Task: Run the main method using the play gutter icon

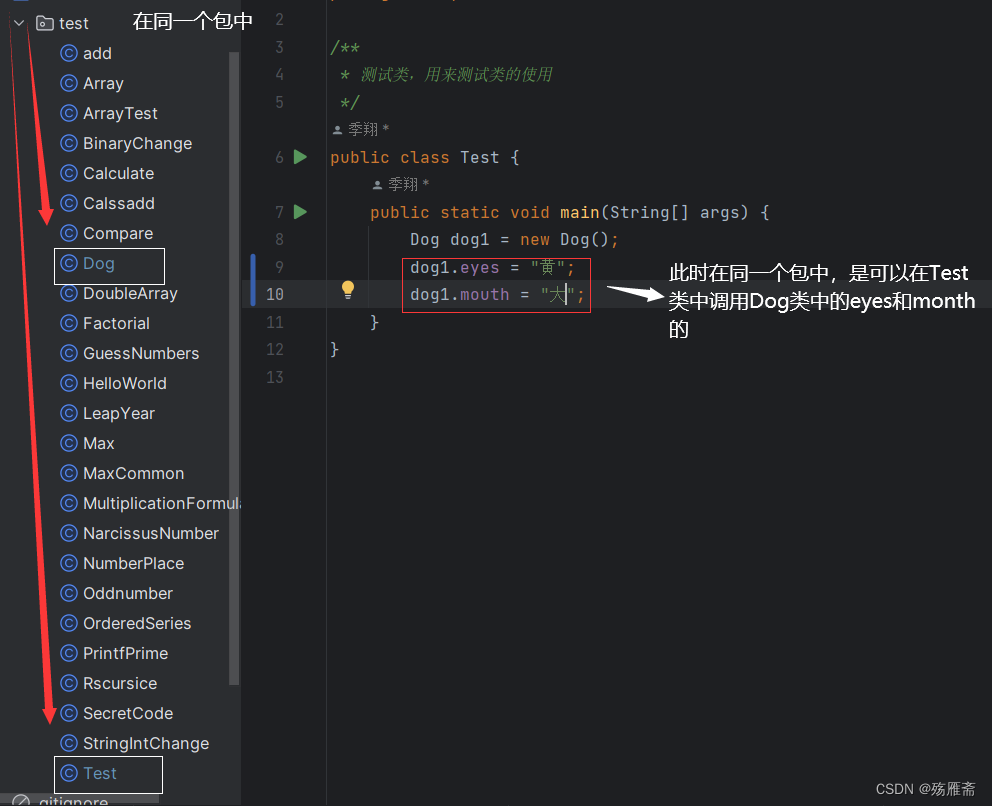Action: click(299, 212)
